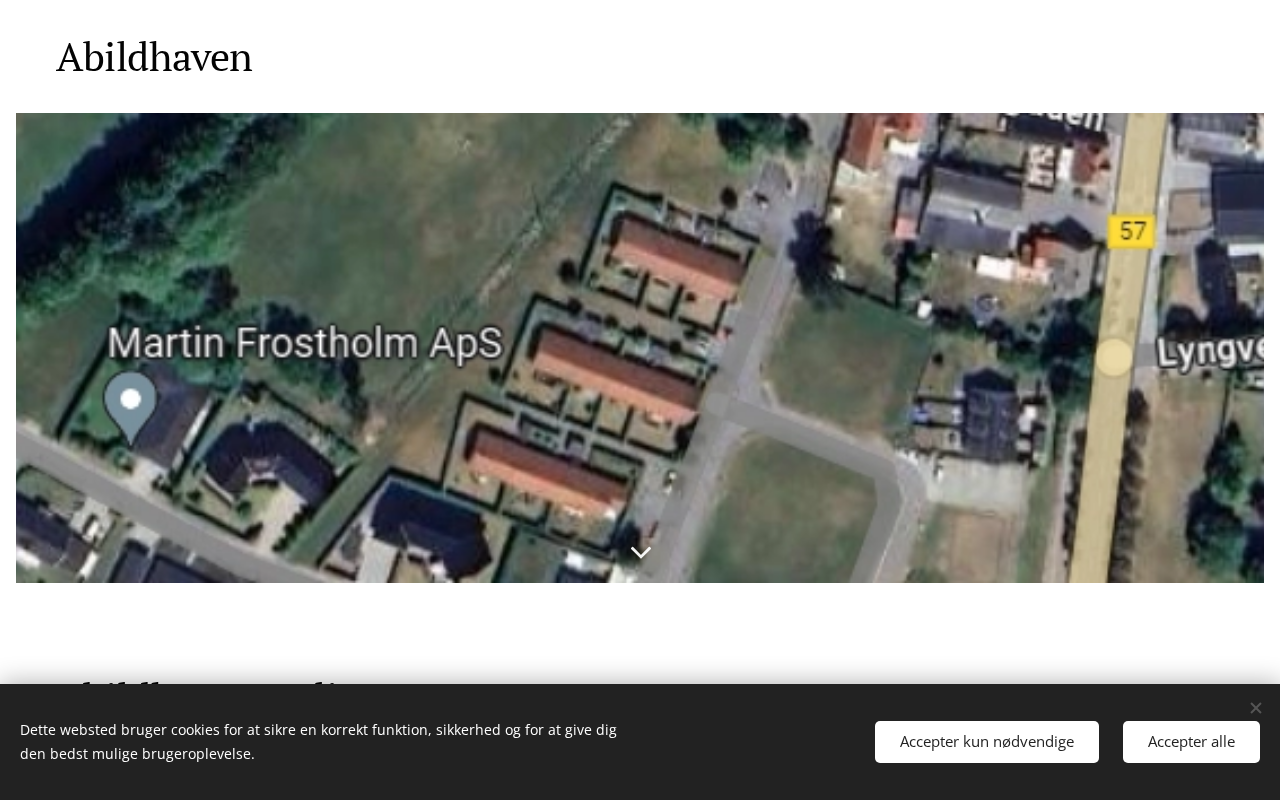Close the cookie banner with X
Viewport: 1280px width, 800px height.
(1256, 708)
